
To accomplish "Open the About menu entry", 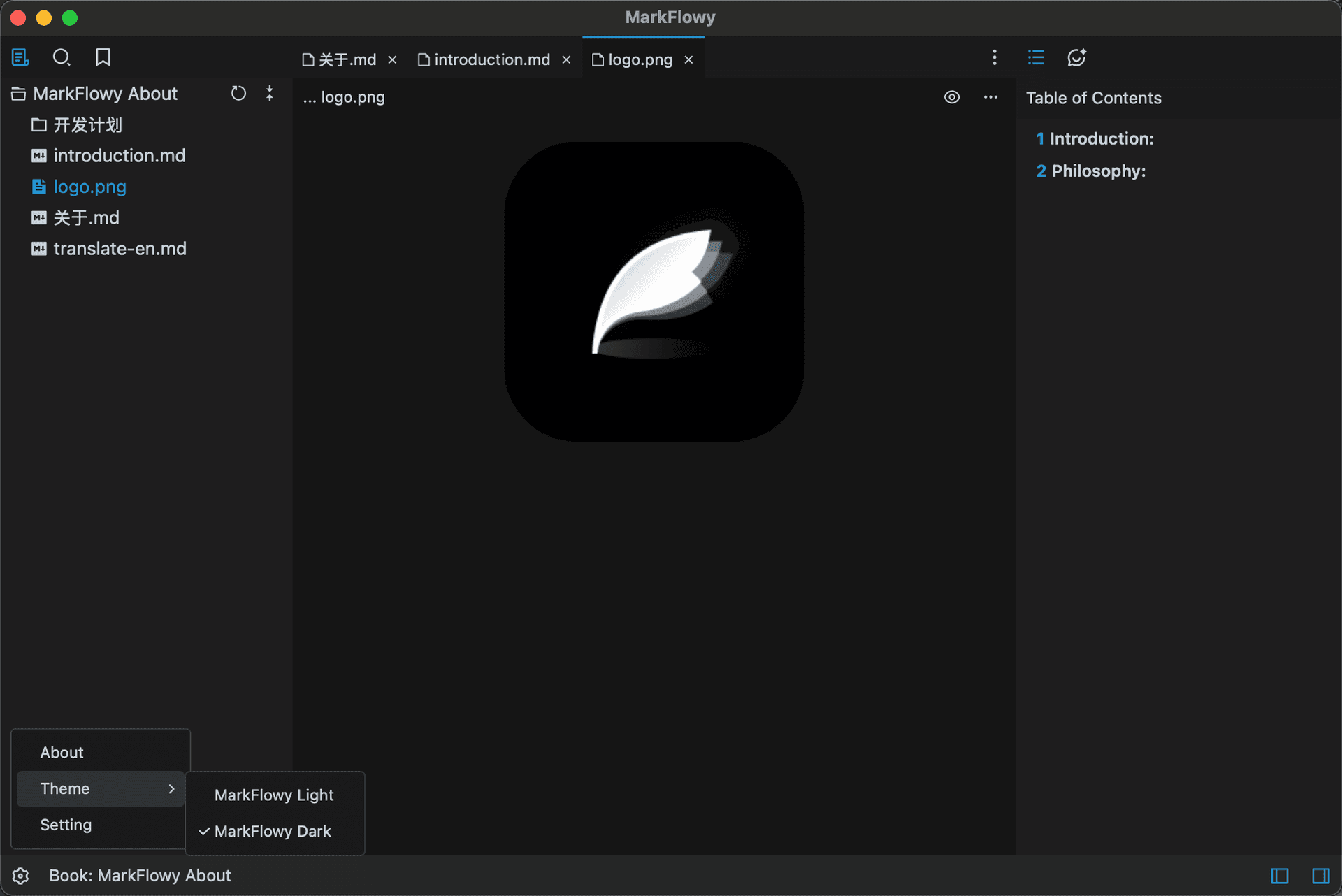I will tap(62, 752).
